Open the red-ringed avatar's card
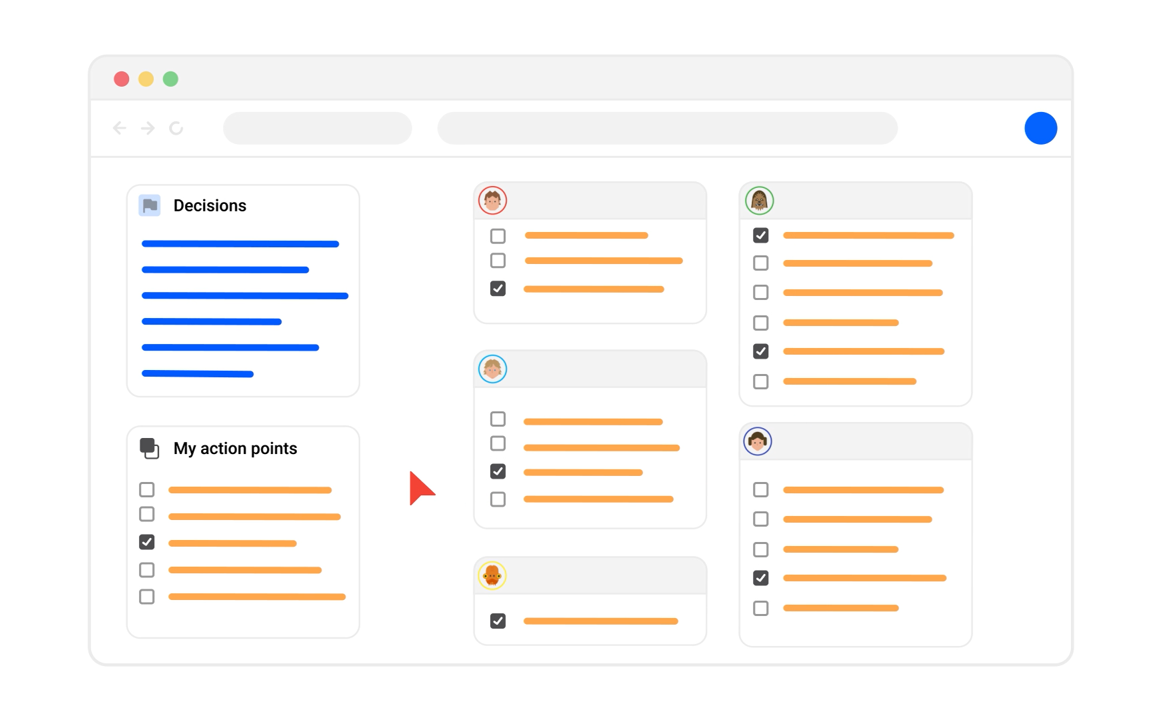This screenshot has width=1157, height=720. click(492, 201)
